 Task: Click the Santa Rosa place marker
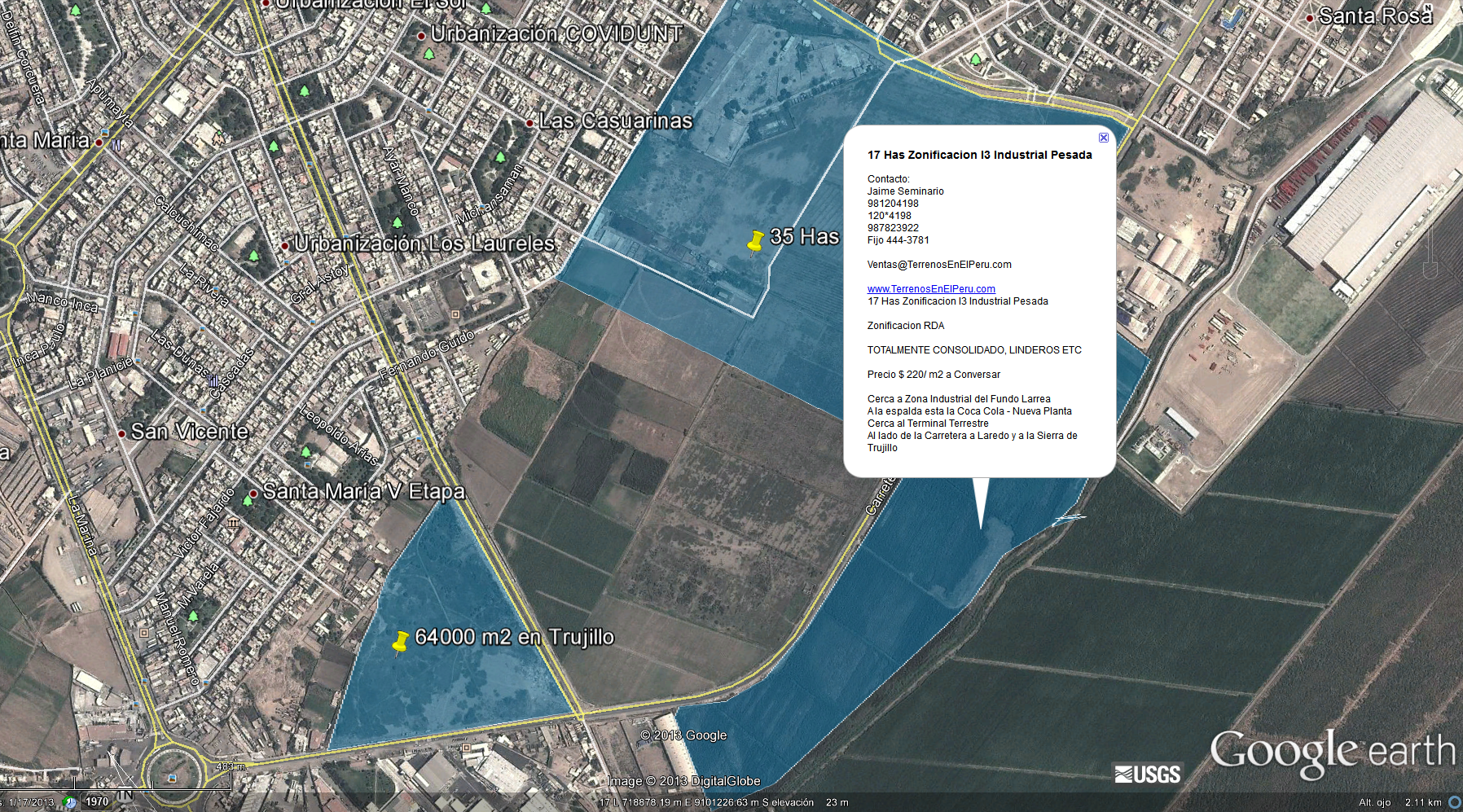1309,18
